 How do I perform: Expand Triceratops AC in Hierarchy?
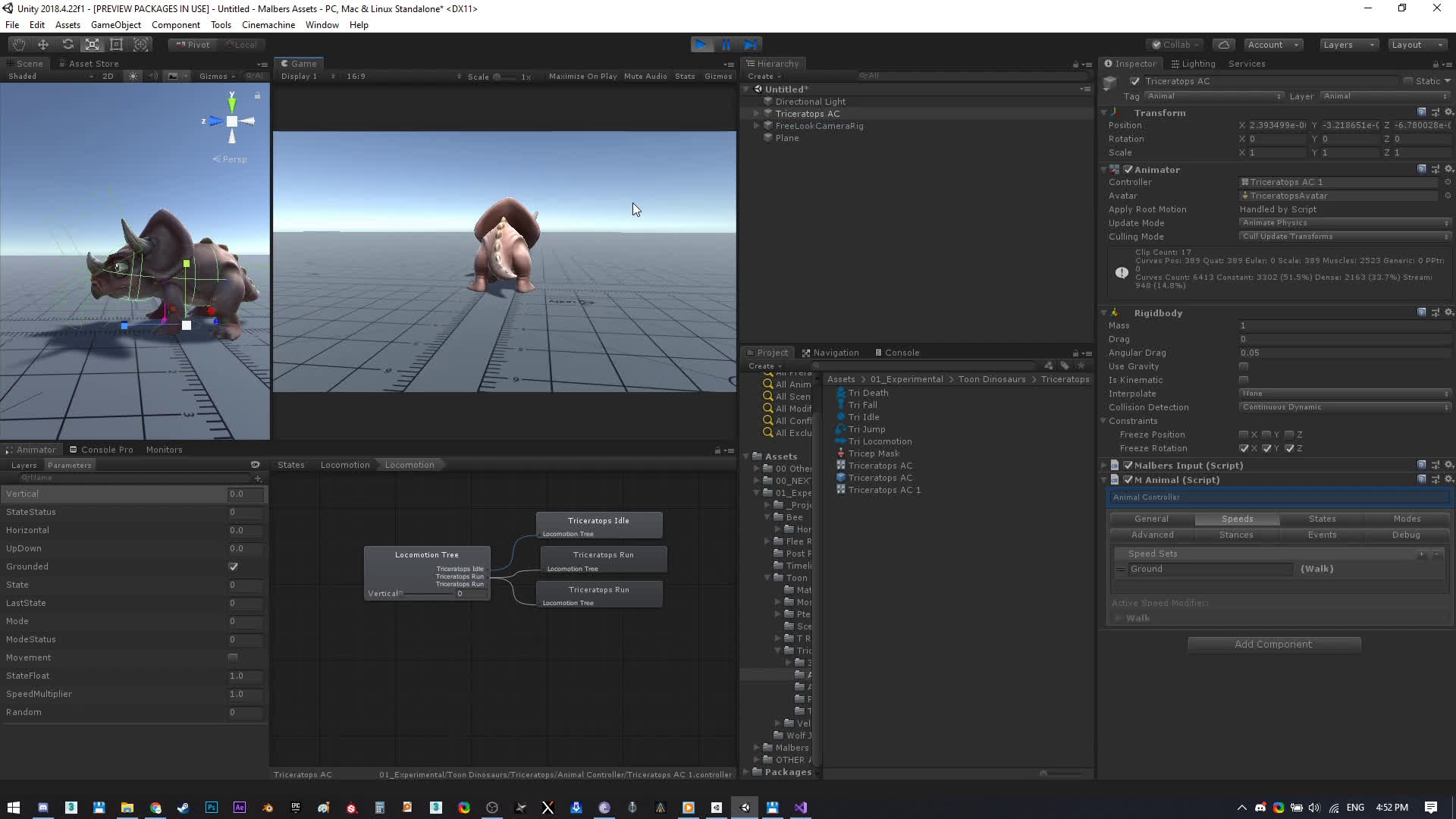pos(756,114)
